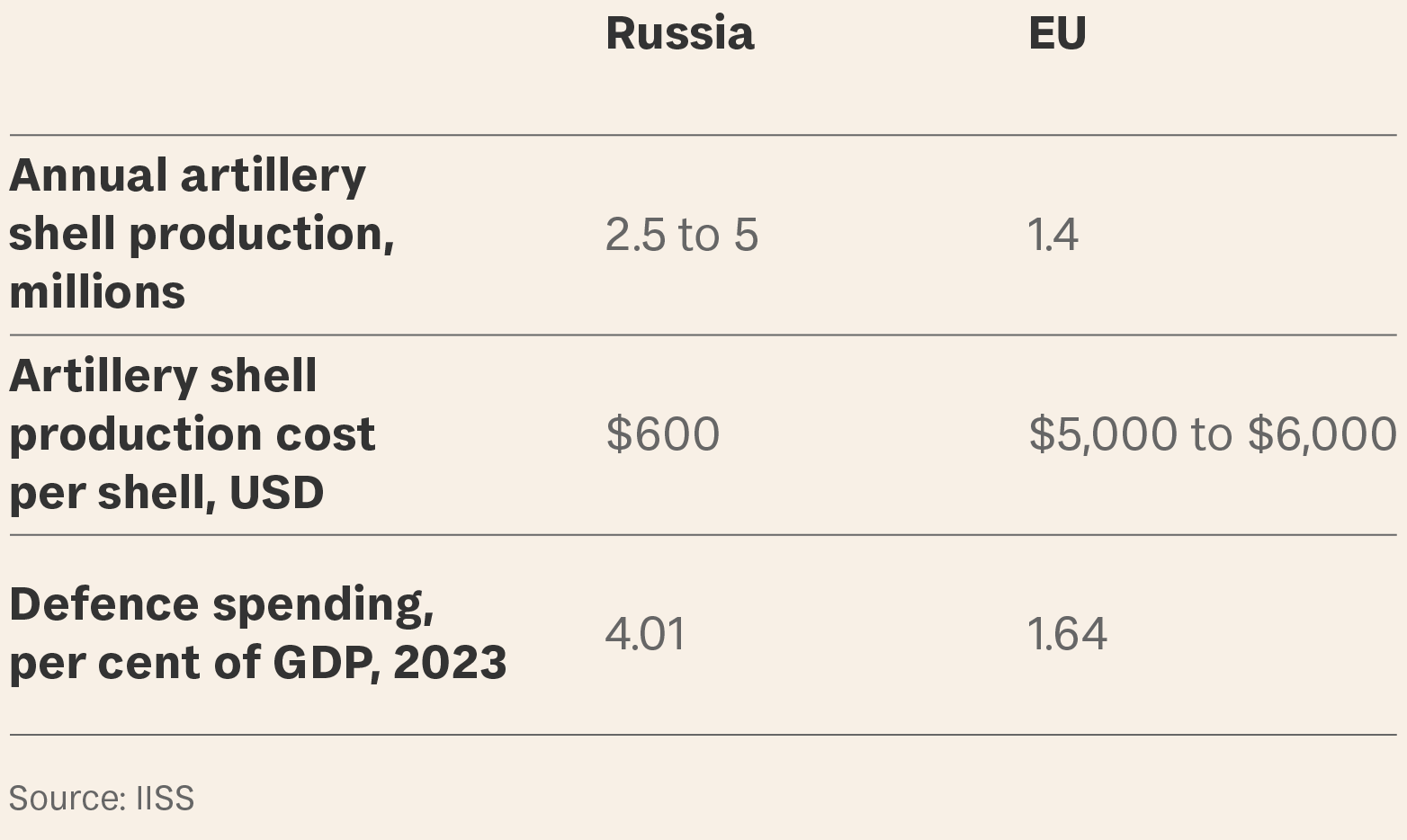Click the text per shell, USD
Screen dimensions: 1407x840
(x=166, y=494)
